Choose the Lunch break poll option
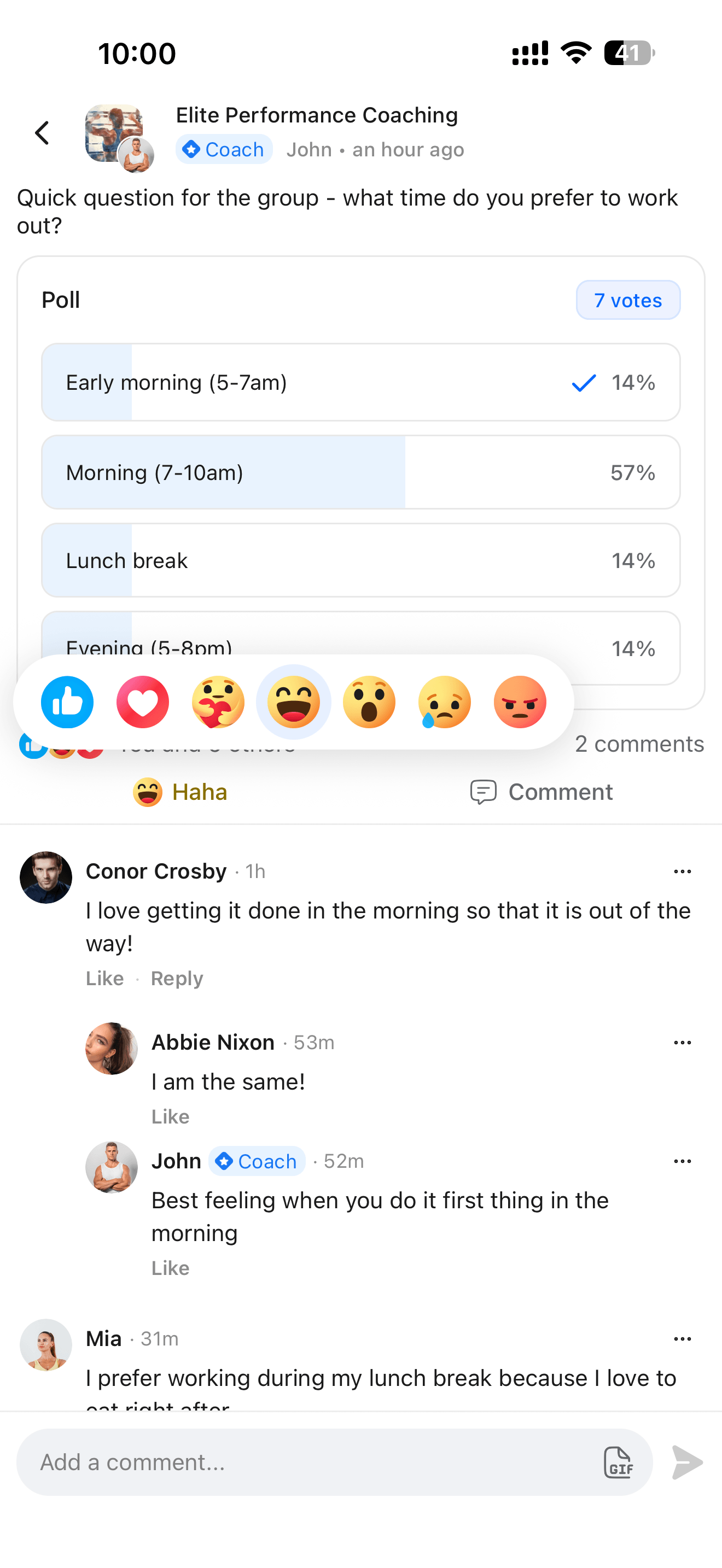The image size is (722, 1568). coord(360,560)
